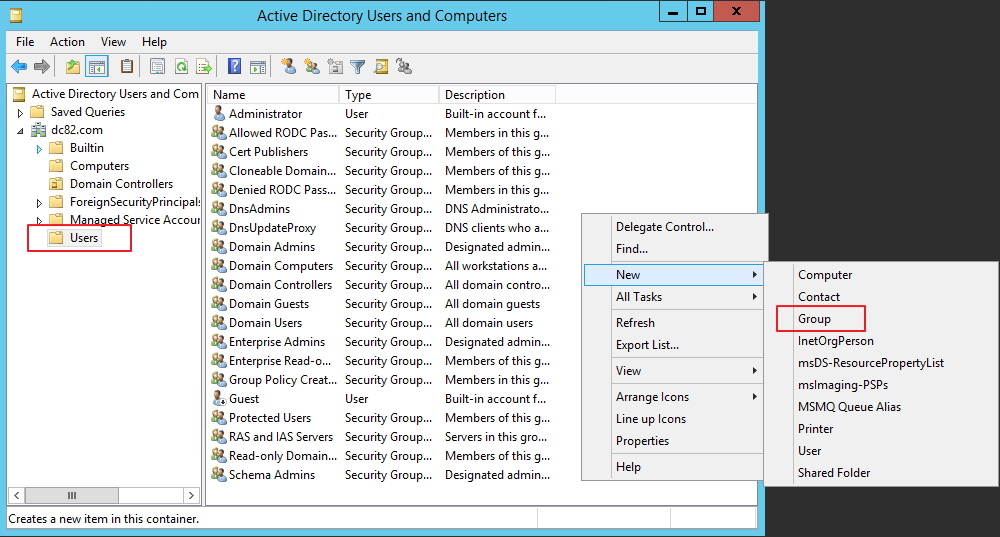Expand the ForeignSecurityPrincipals tree node
1000x537 pixels.
coord(39,203)
